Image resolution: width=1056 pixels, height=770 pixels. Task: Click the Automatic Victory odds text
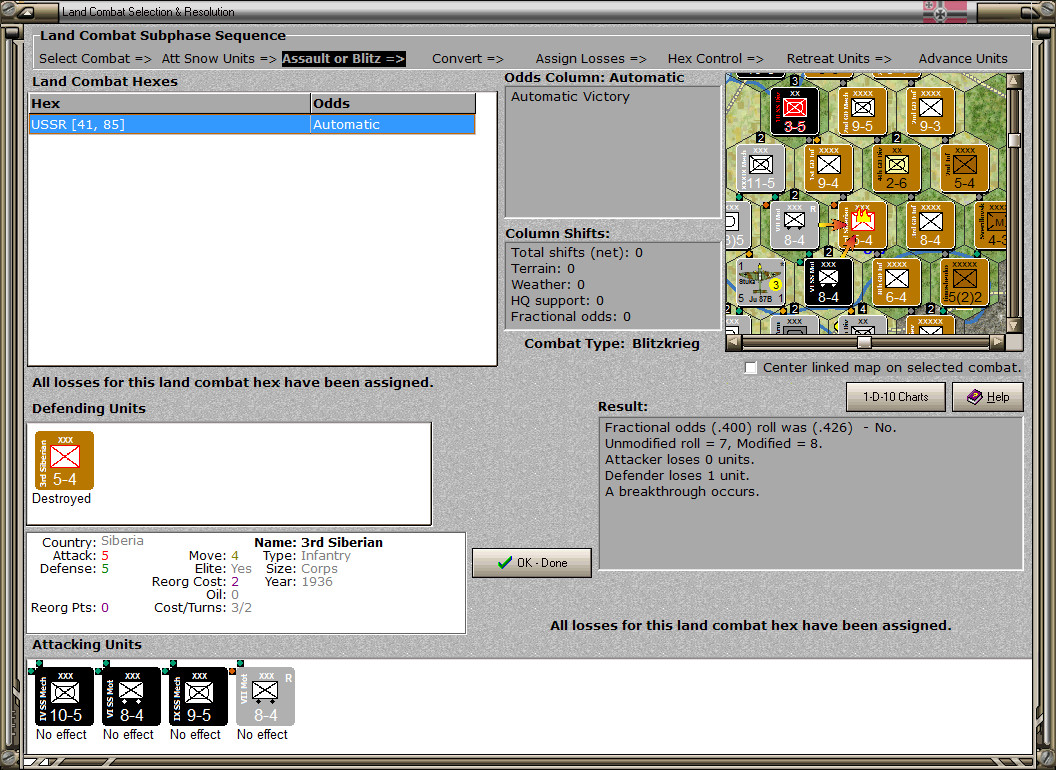pyautogui.click(x=570, y=96)
